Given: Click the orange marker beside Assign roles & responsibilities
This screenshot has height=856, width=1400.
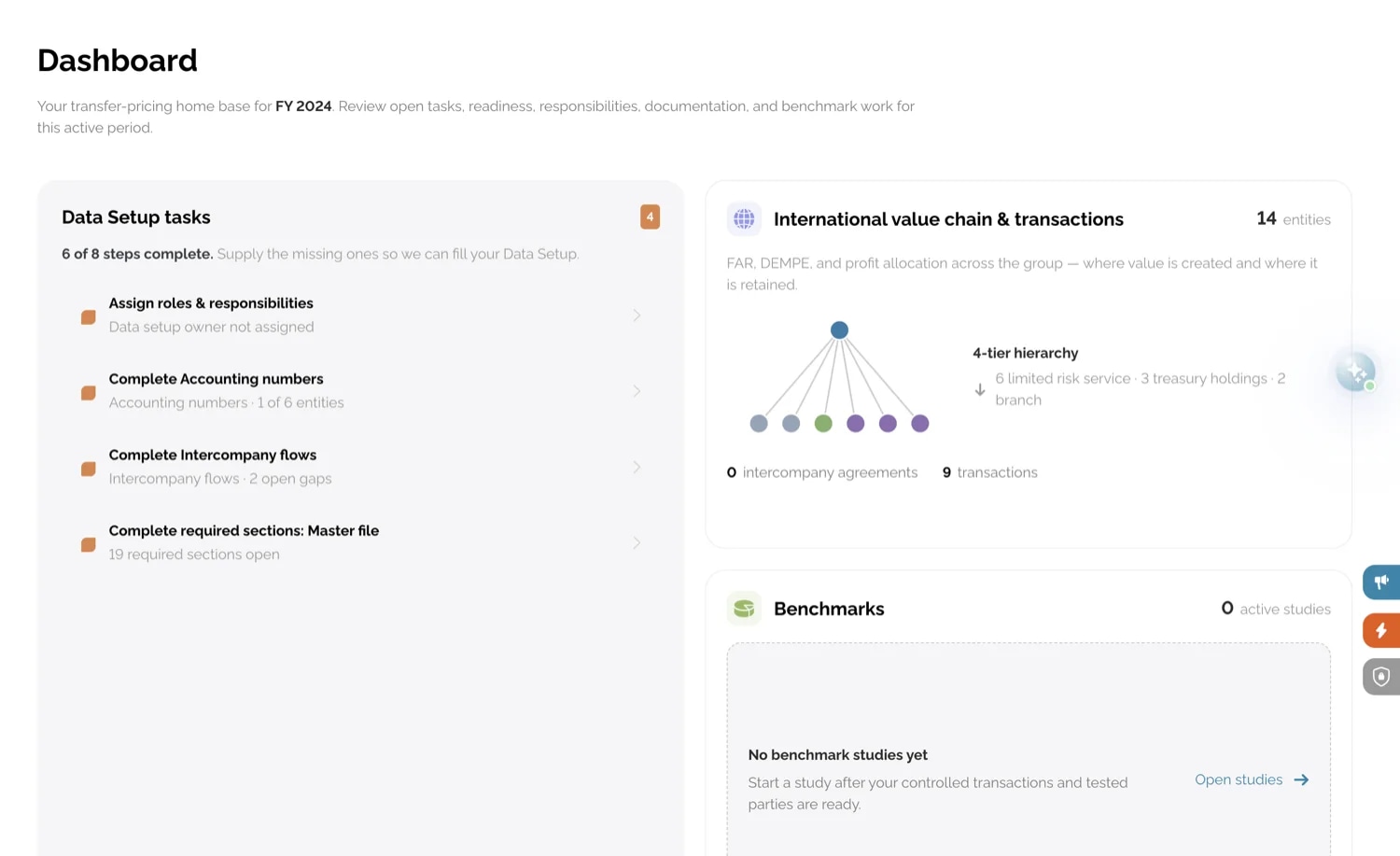Looking at the screenshot, I should (x=89, y=316).
